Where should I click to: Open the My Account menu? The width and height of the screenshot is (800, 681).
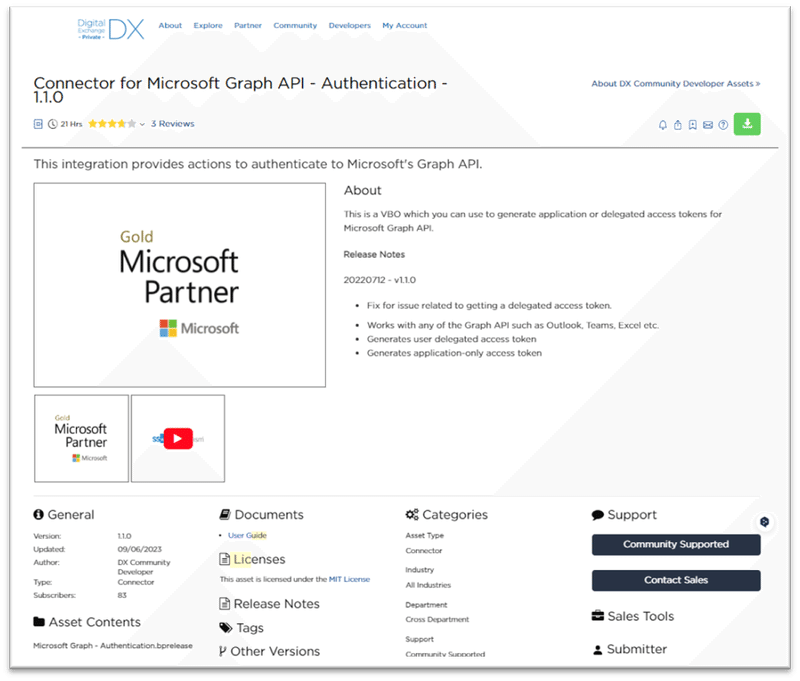click(x=405, y=26)
